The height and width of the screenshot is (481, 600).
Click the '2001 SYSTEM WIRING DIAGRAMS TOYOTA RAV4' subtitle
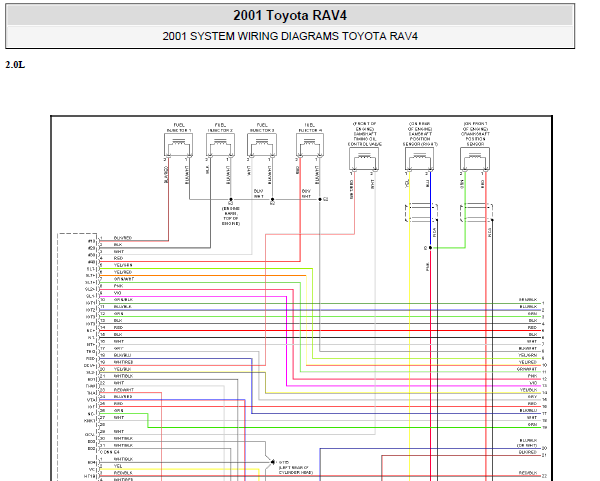[290, 36]
